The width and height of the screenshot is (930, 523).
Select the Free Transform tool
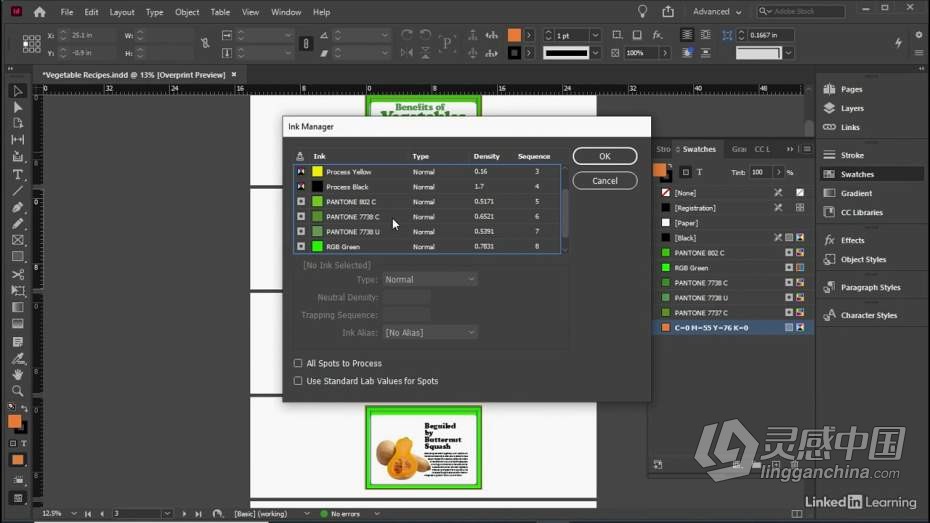[x=17, y=291]
